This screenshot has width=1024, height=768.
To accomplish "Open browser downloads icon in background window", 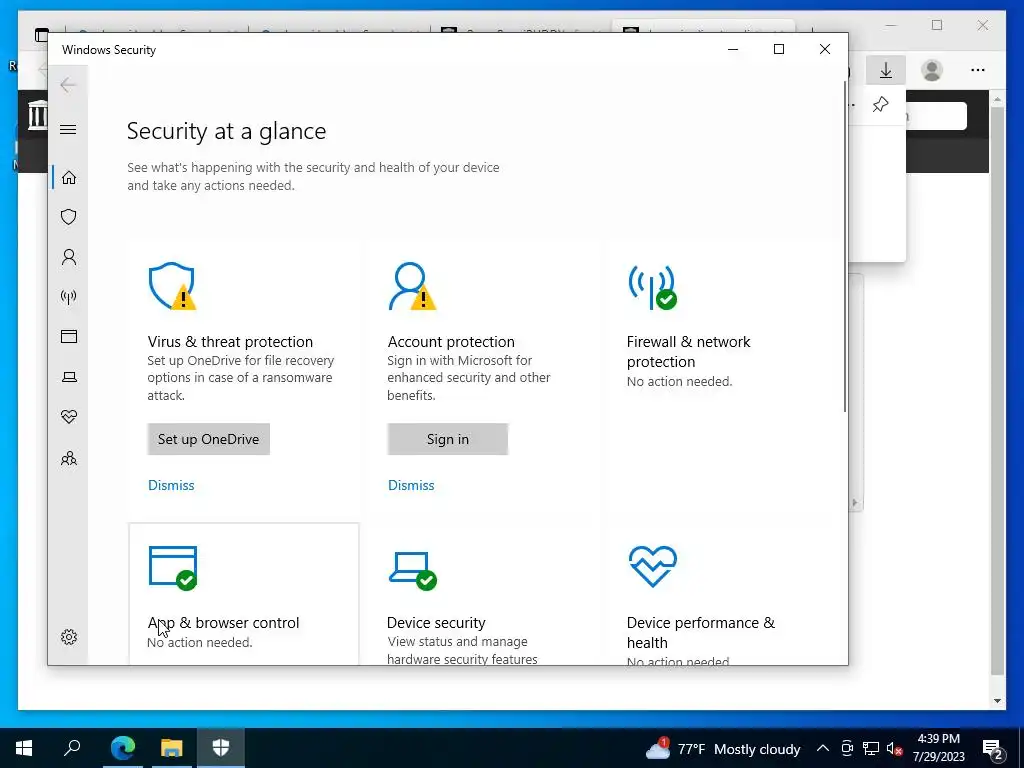I will point(886,70).
